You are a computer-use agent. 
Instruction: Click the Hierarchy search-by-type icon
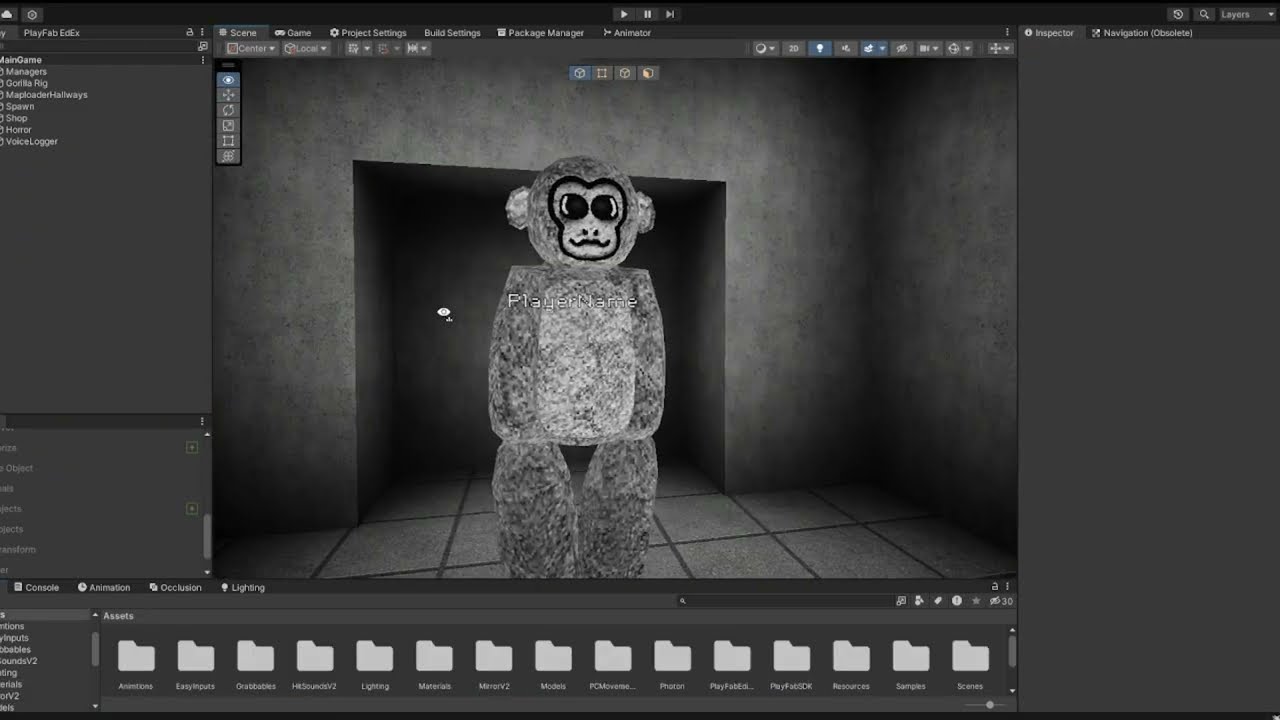click(x=203, y=46)
